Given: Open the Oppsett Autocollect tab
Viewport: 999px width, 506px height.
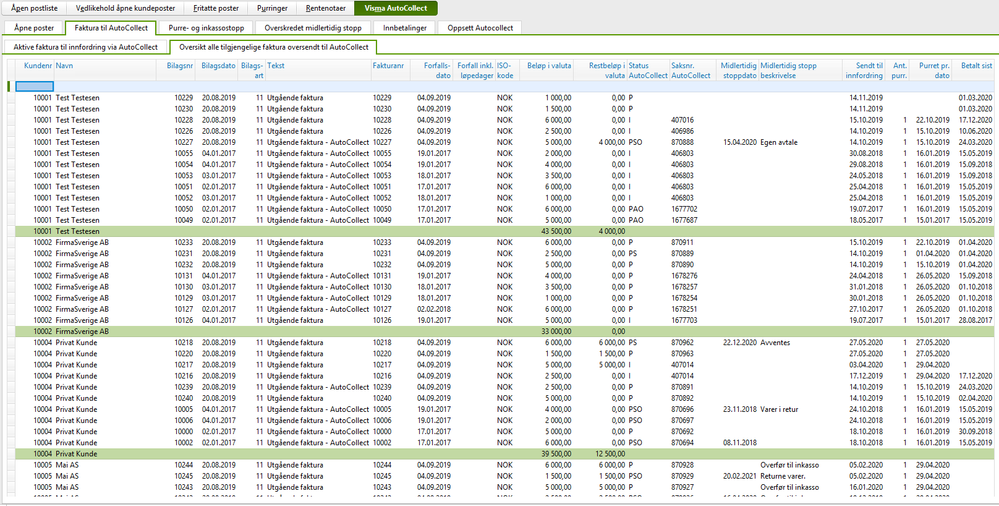Looking at the screenshot, I should tap(480, 28).
